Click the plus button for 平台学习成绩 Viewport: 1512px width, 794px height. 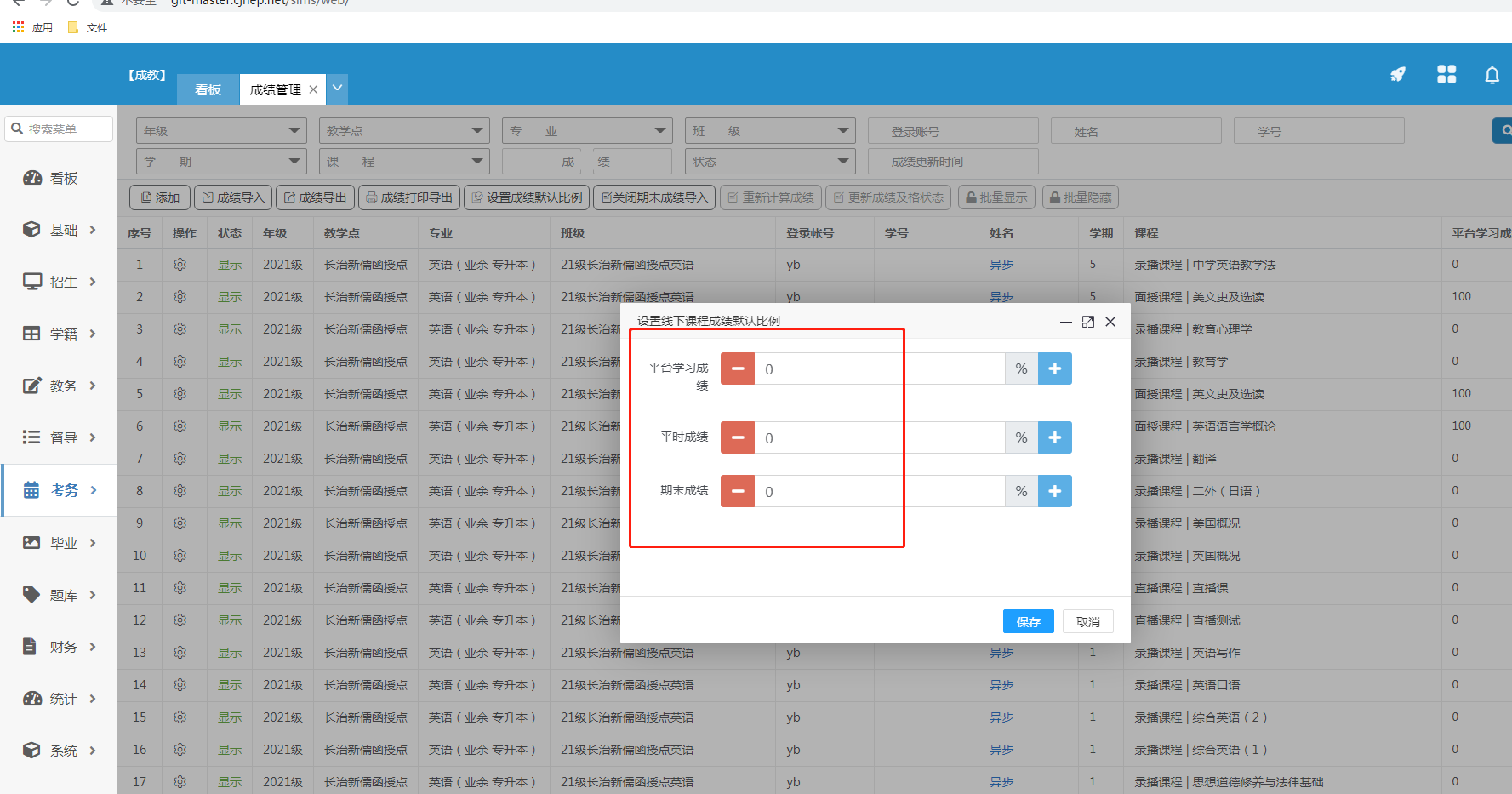pos(1054,368)
